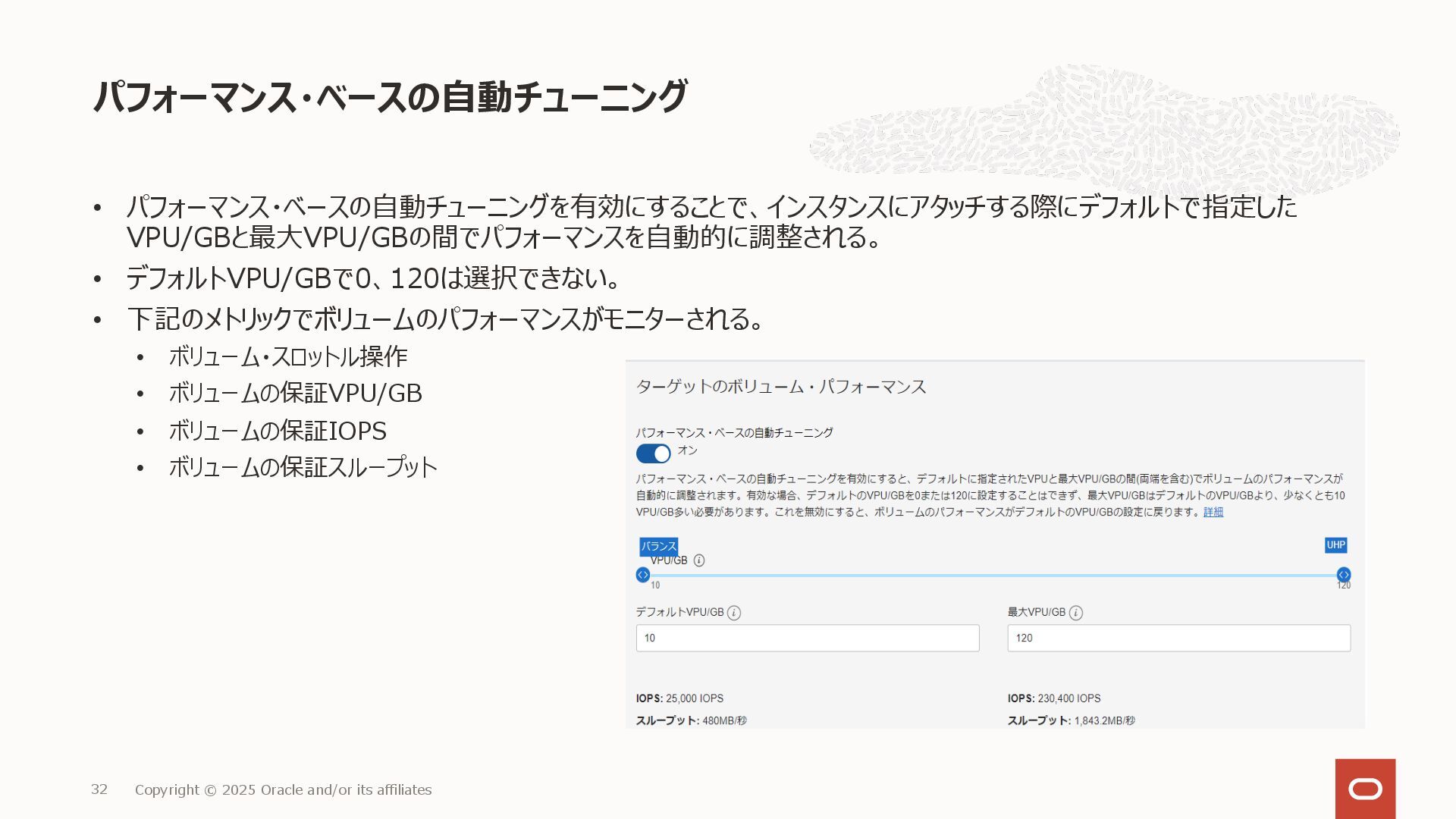
Task: Click the Copyright 2025 Oracle footer text
Action: click(283, 789)
